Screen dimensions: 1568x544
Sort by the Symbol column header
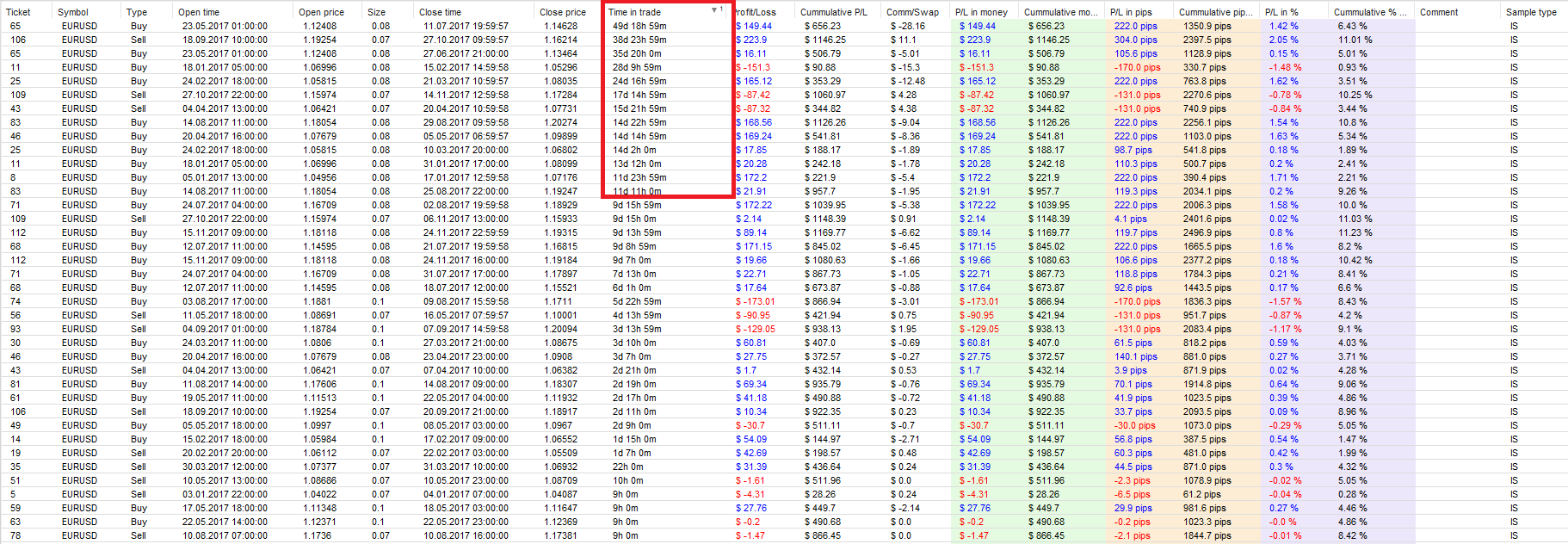pyautogui.click(x=73, y=12)
